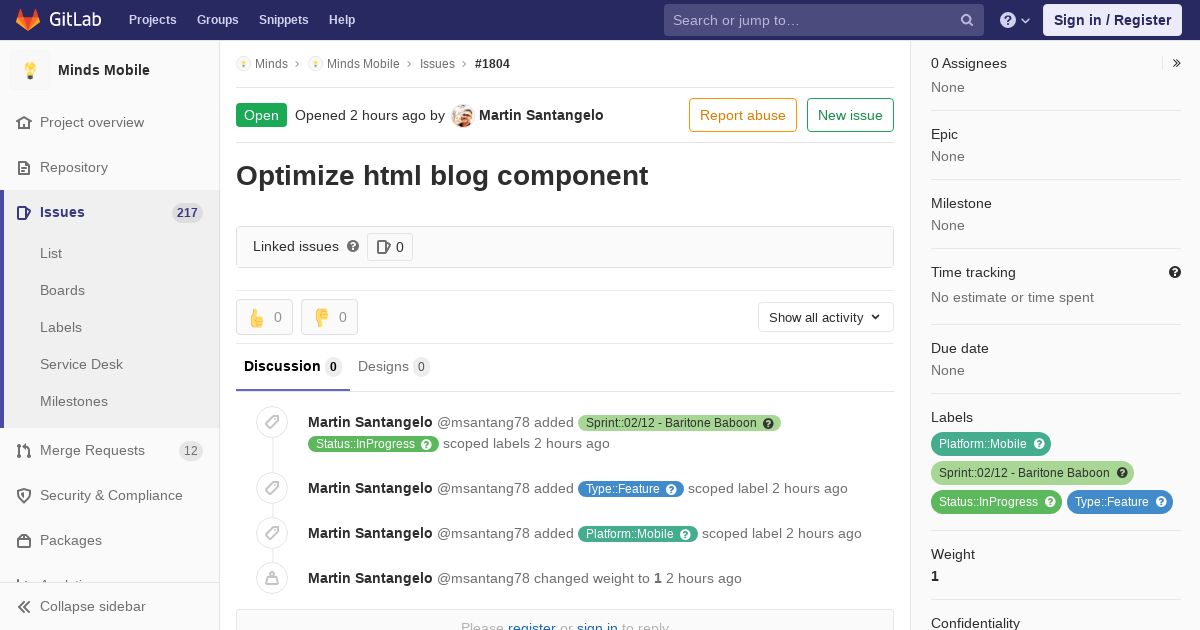Click the New issue button
This screenshot has width=1200, height=630.
[850, 115]
